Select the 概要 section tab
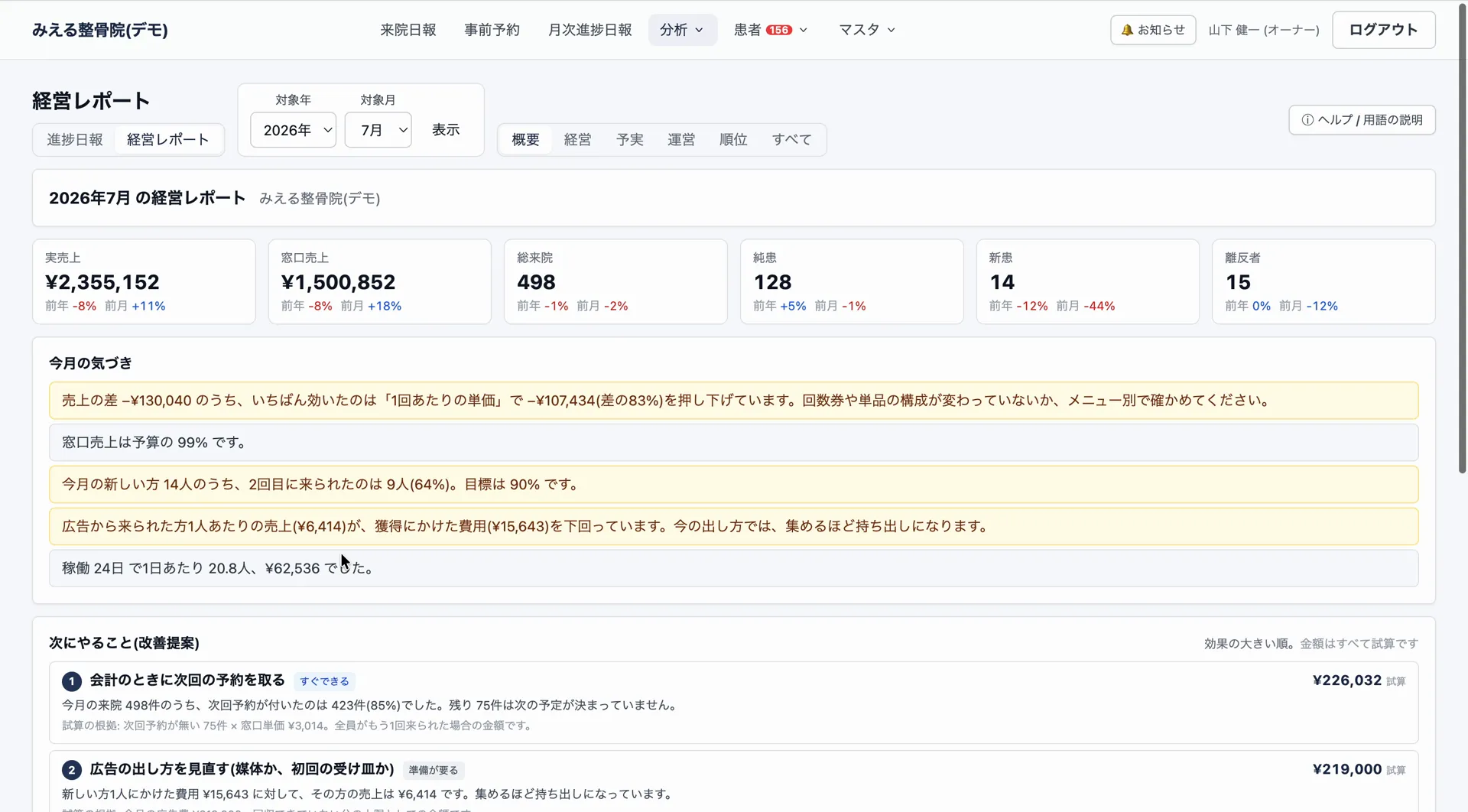 pos(525,140)
